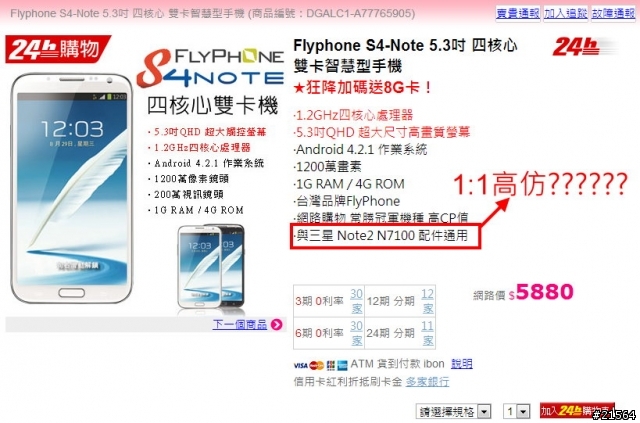Viewport: 640px width, 423px height.
Task: Open the quantity dropdown showing 1
Action: 516,411
